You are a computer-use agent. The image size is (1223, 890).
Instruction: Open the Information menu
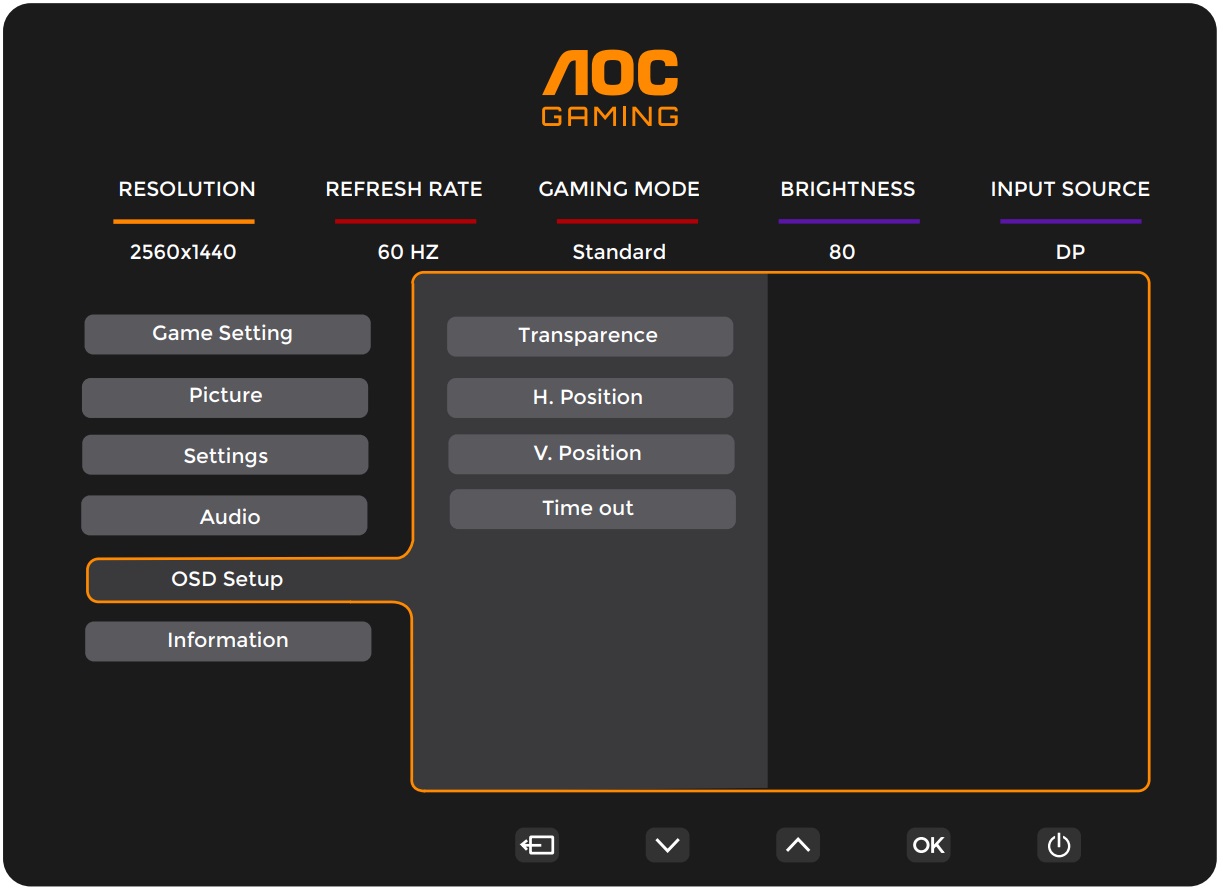click(x=228, y=641)
